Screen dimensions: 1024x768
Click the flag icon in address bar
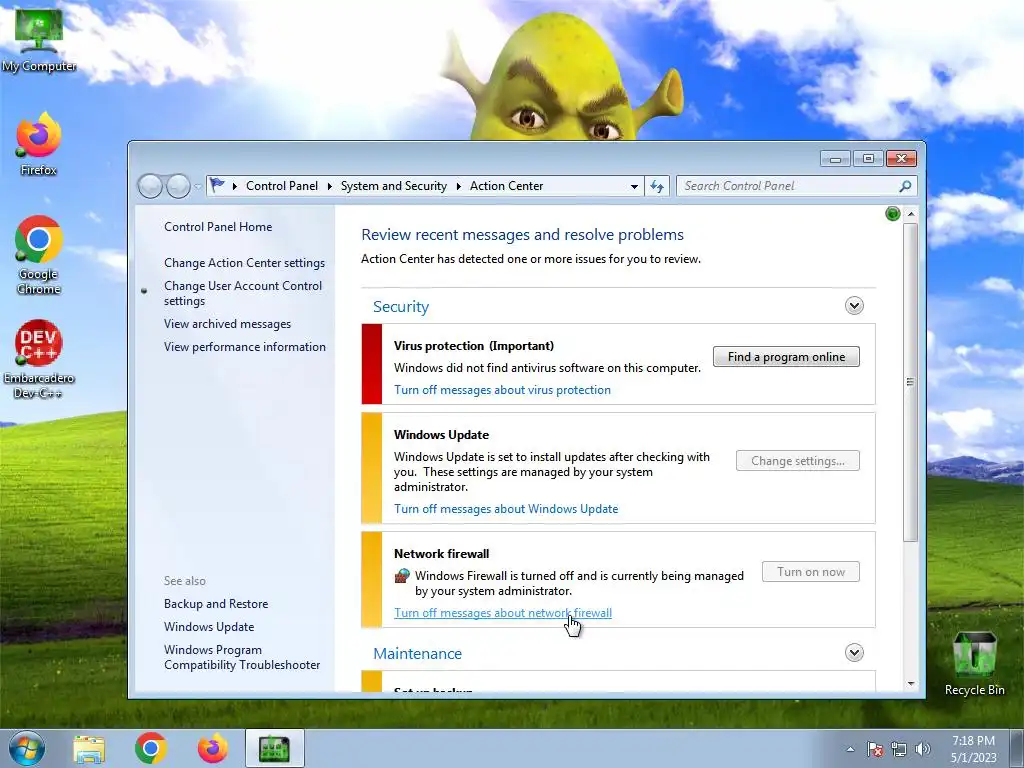click(x=217, y=185)
